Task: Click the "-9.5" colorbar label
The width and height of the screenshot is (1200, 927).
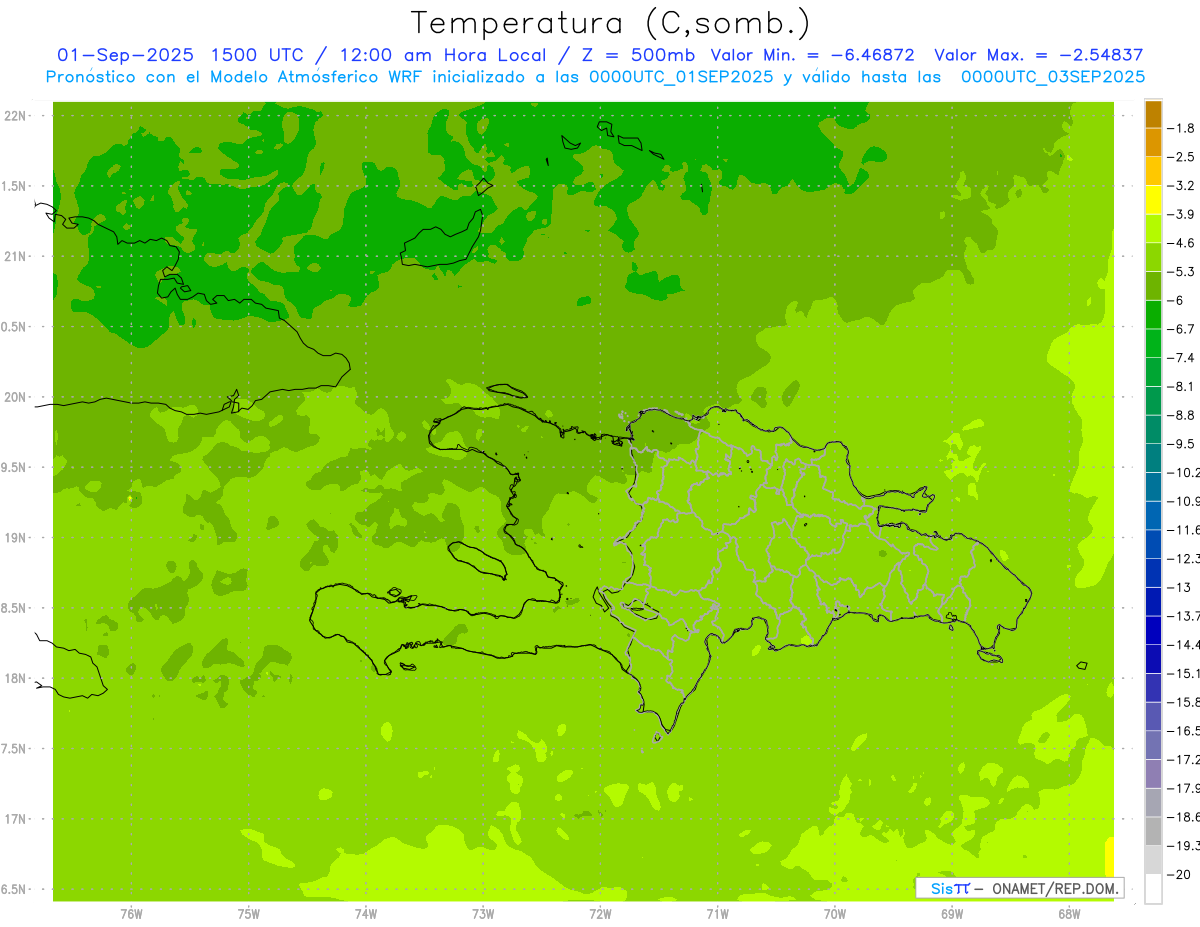Action: [1181, 444]
